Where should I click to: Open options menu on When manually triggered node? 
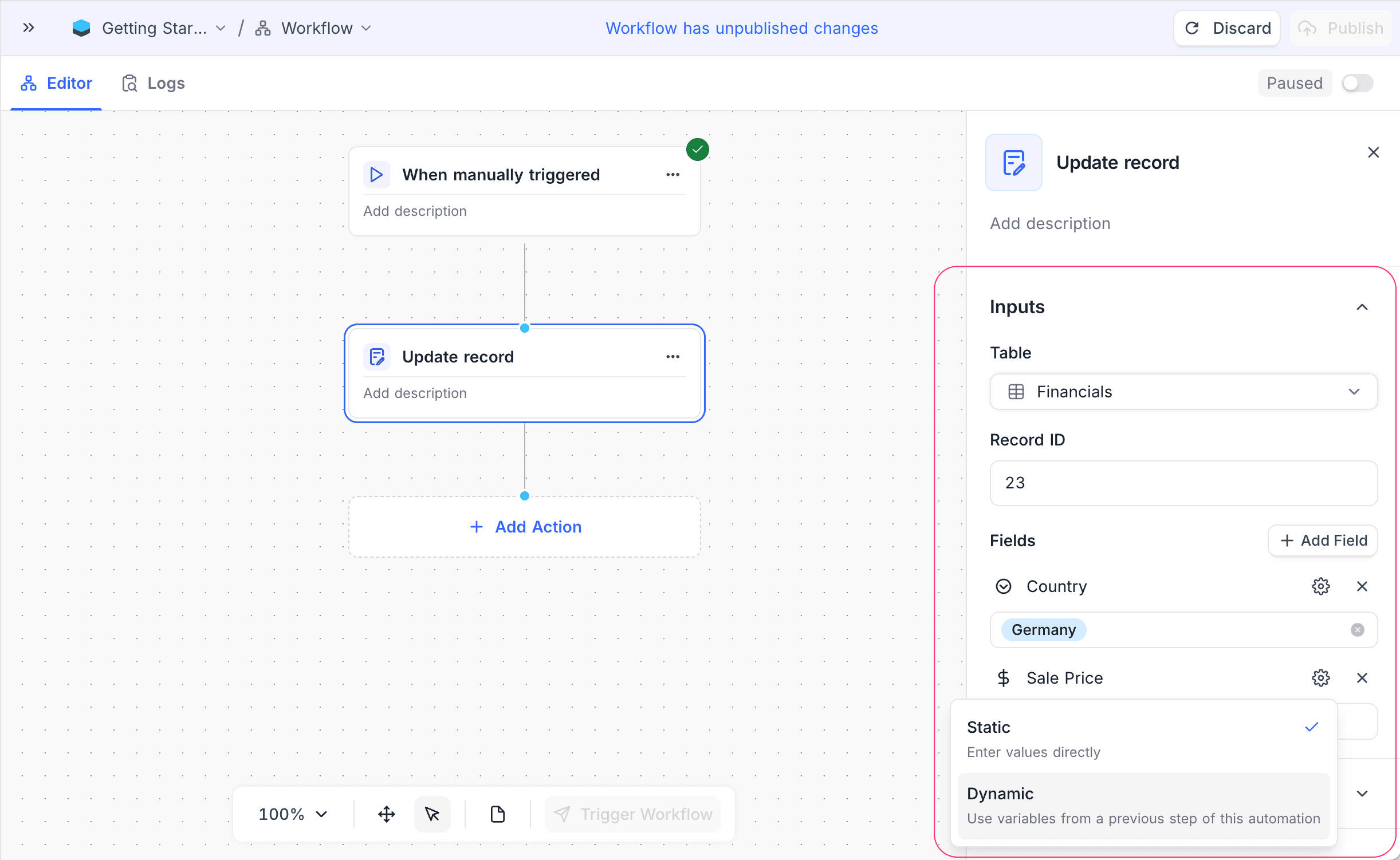tap(673, 175)
